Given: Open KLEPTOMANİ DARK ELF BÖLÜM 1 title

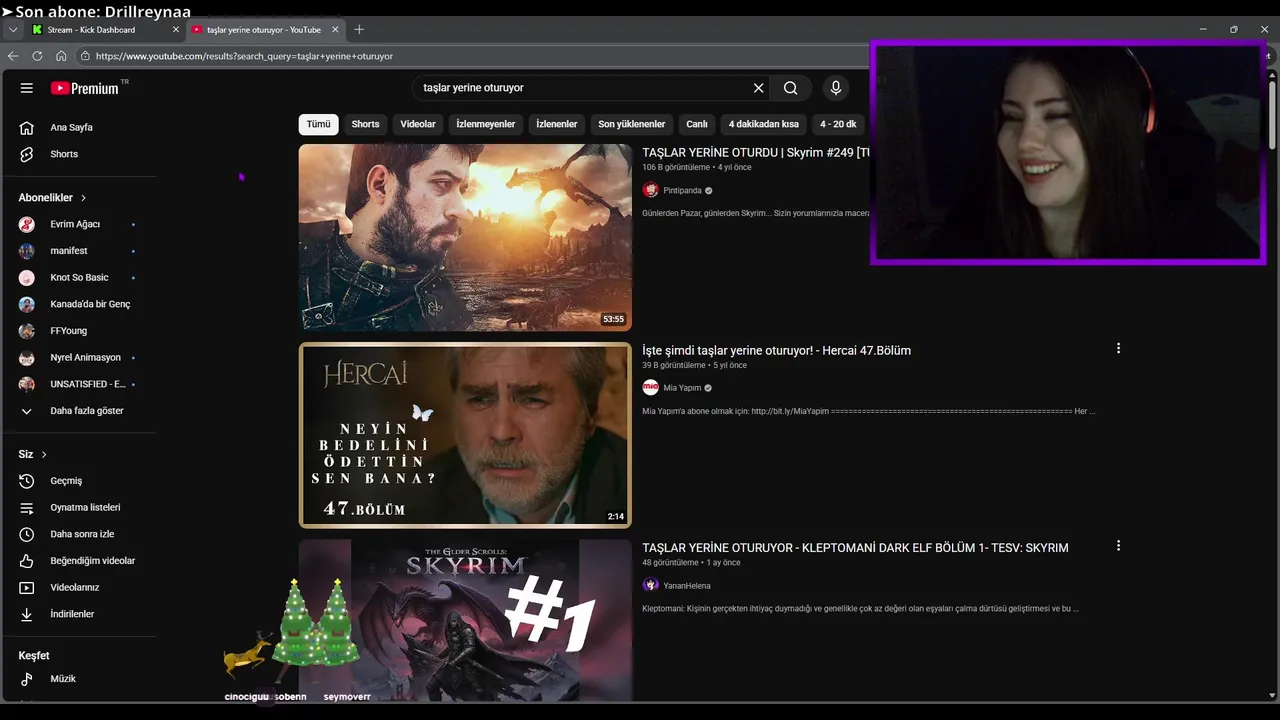Looking at the screenshot, I should click(x=855, y=548).
